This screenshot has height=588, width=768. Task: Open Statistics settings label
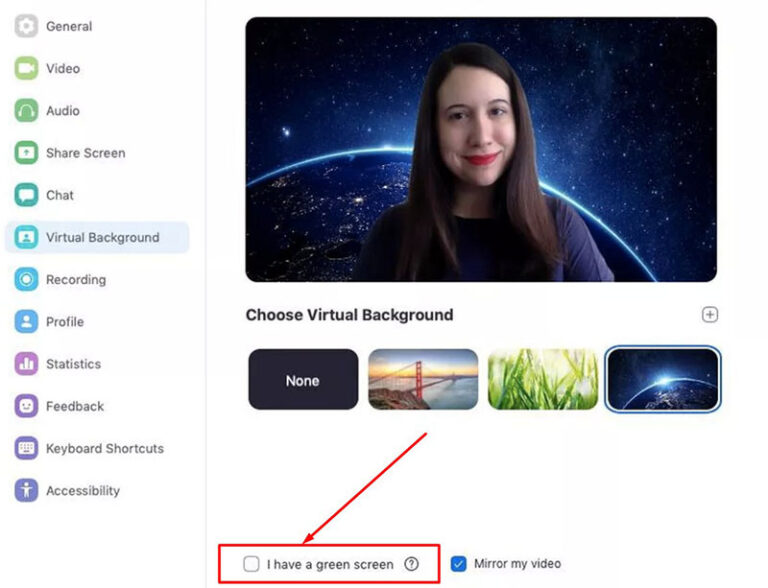point(73,364)
